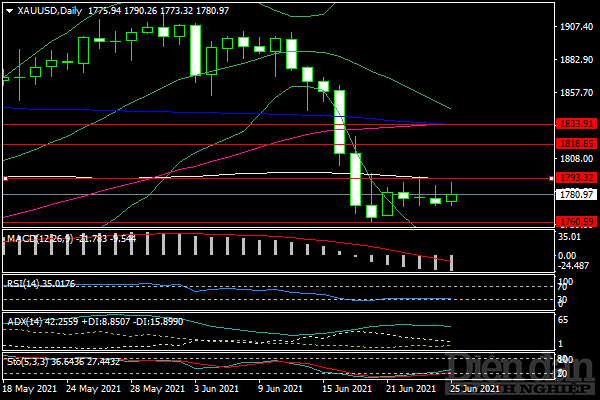Click the Sto(5,3,3) stochastic indicator label
Screen dimensions: 600x400
click(27, 360)
